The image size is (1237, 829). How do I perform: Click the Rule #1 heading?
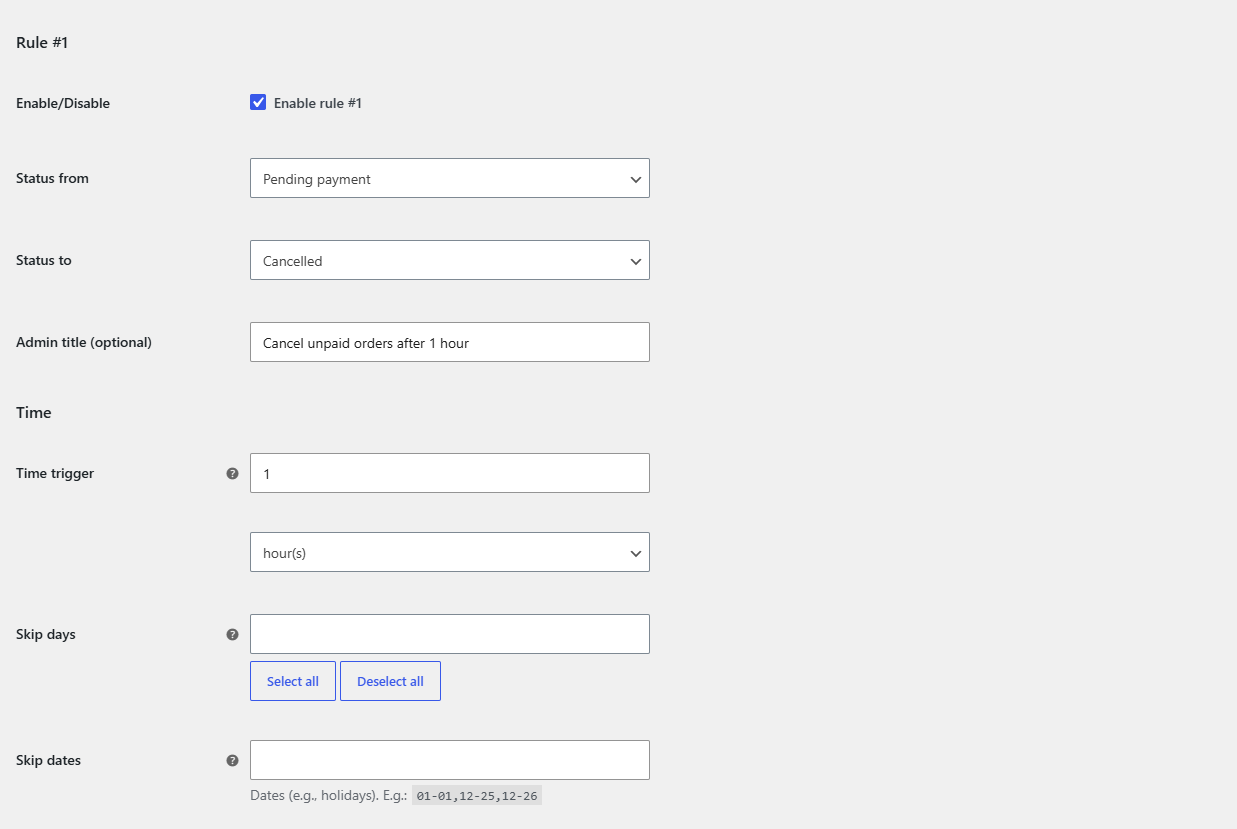(x=42, y=43)
